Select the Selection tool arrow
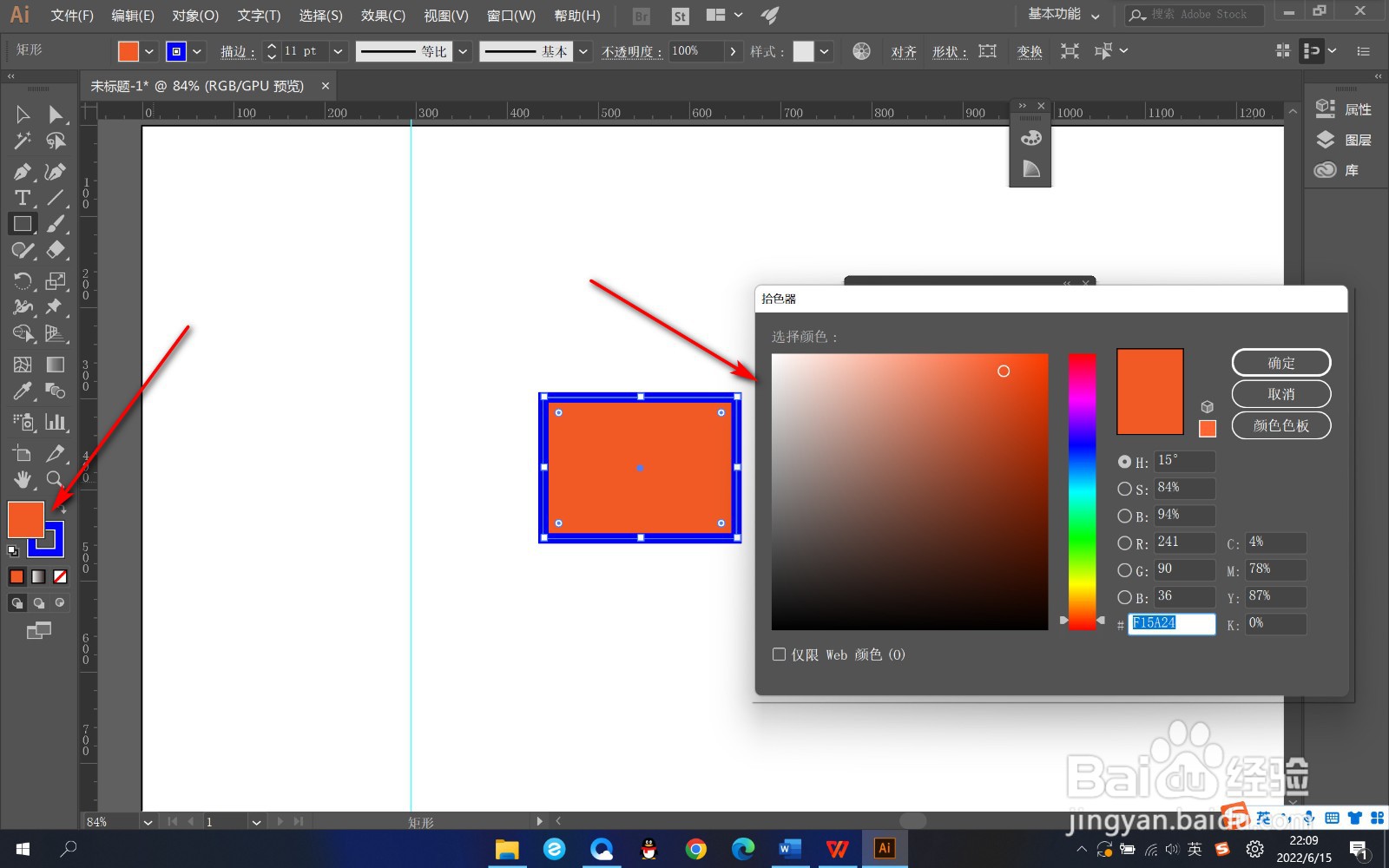The width and height of the screenshot is (1389, 868). tap(23, 115)
